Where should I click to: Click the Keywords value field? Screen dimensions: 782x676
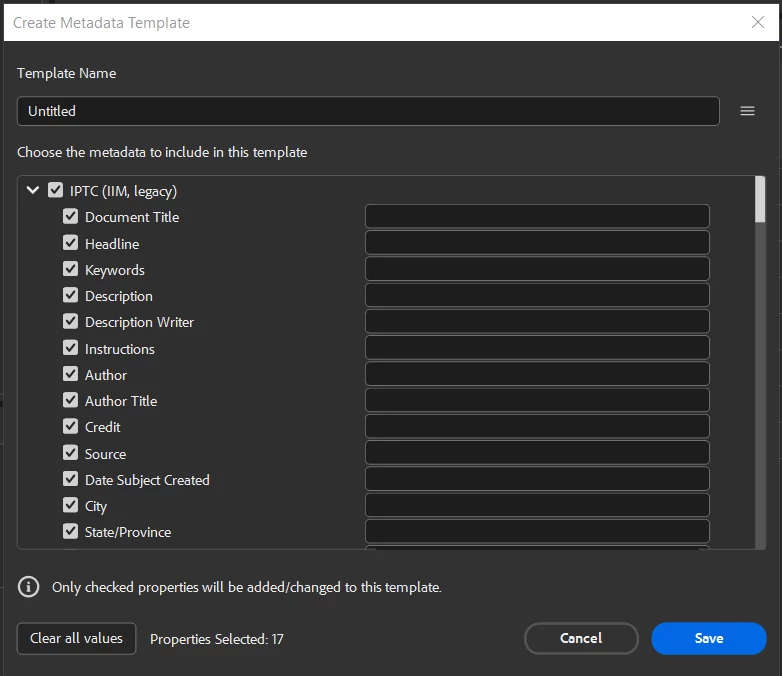point(537,269)
